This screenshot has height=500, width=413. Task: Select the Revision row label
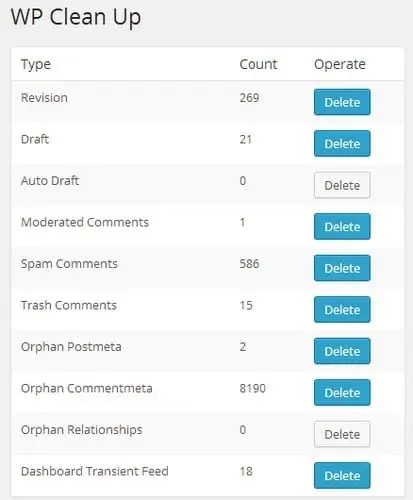click(44, 98)
